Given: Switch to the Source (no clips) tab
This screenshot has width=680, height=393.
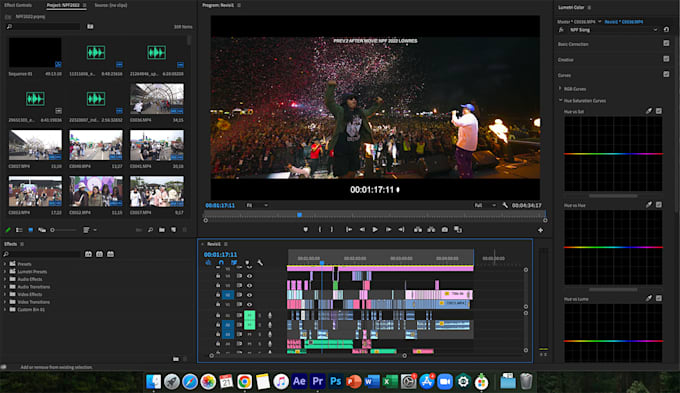Looking at the screenshot, I should pos(111,5).
